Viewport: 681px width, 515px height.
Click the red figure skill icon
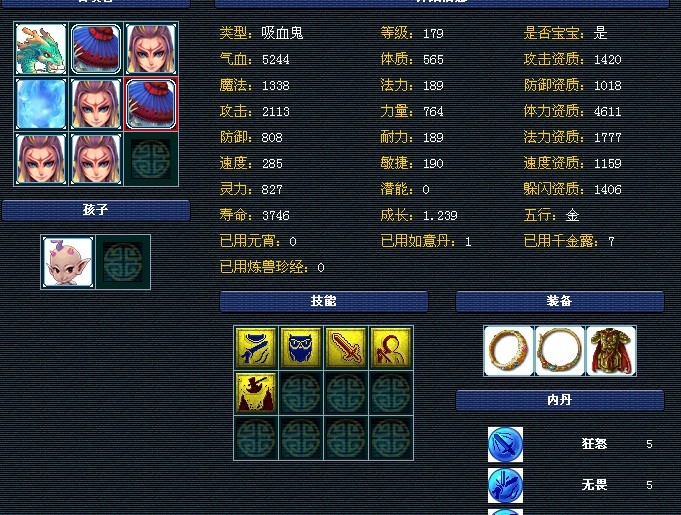click(x=391, y=348)
